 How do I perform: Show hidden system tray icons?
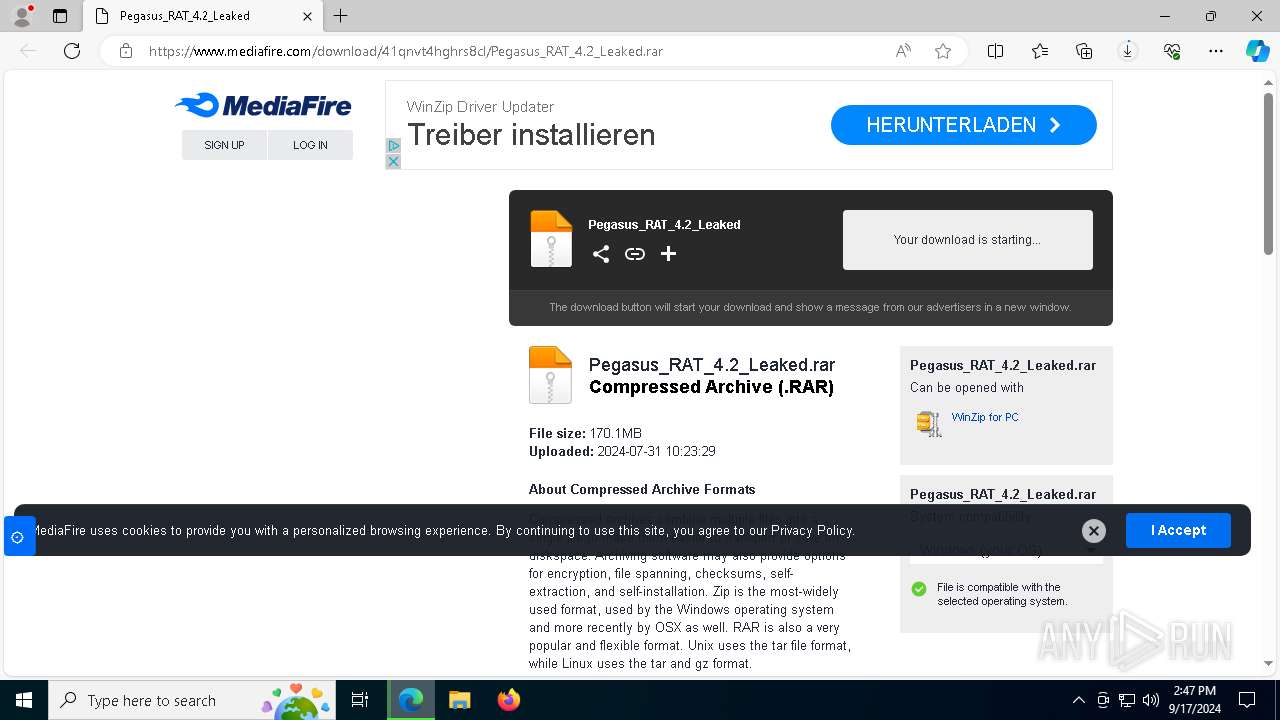click(1078, 700)
